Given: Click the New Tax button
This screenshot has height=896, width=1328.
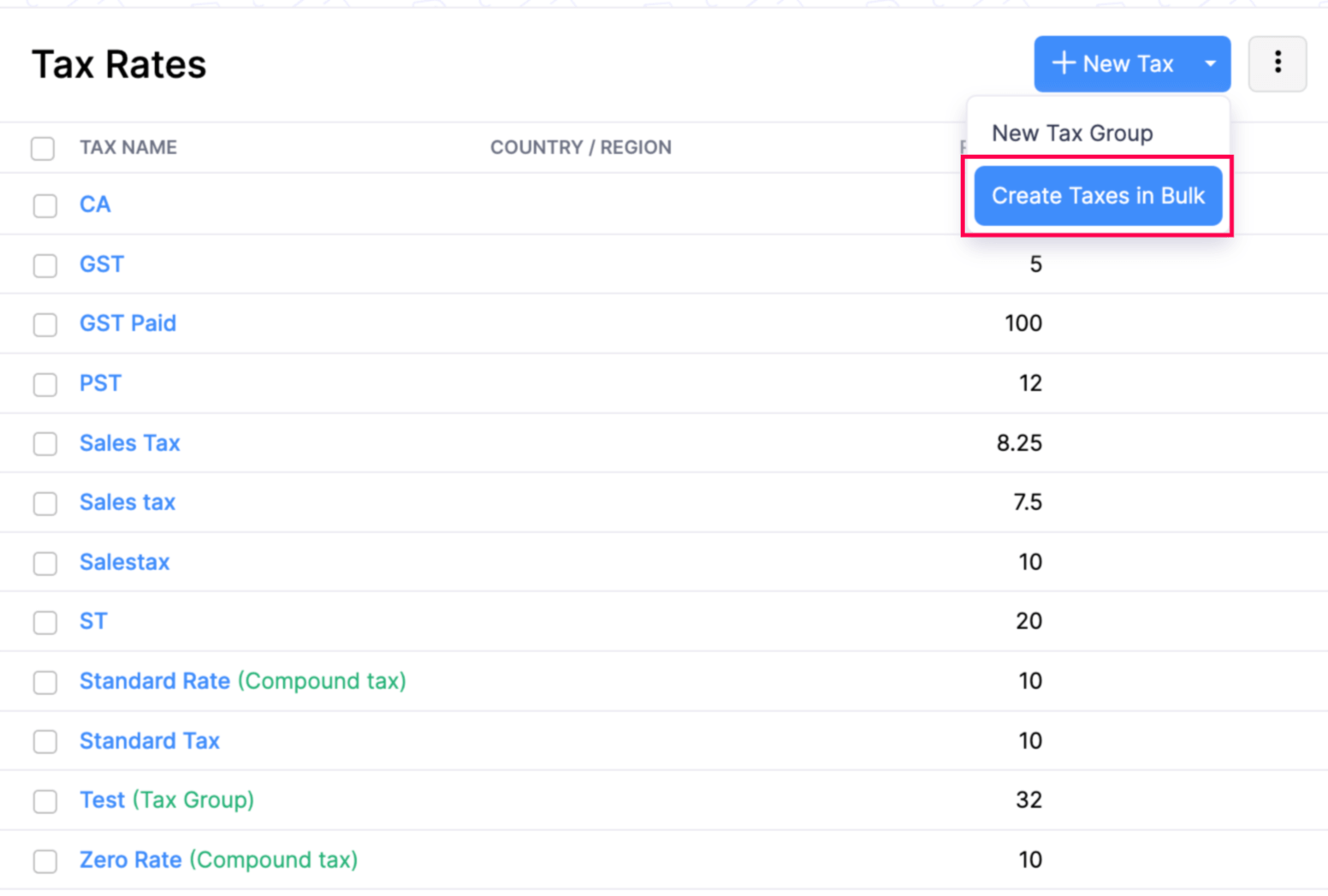Looking at the screenshot, I should click(1113, 63).
